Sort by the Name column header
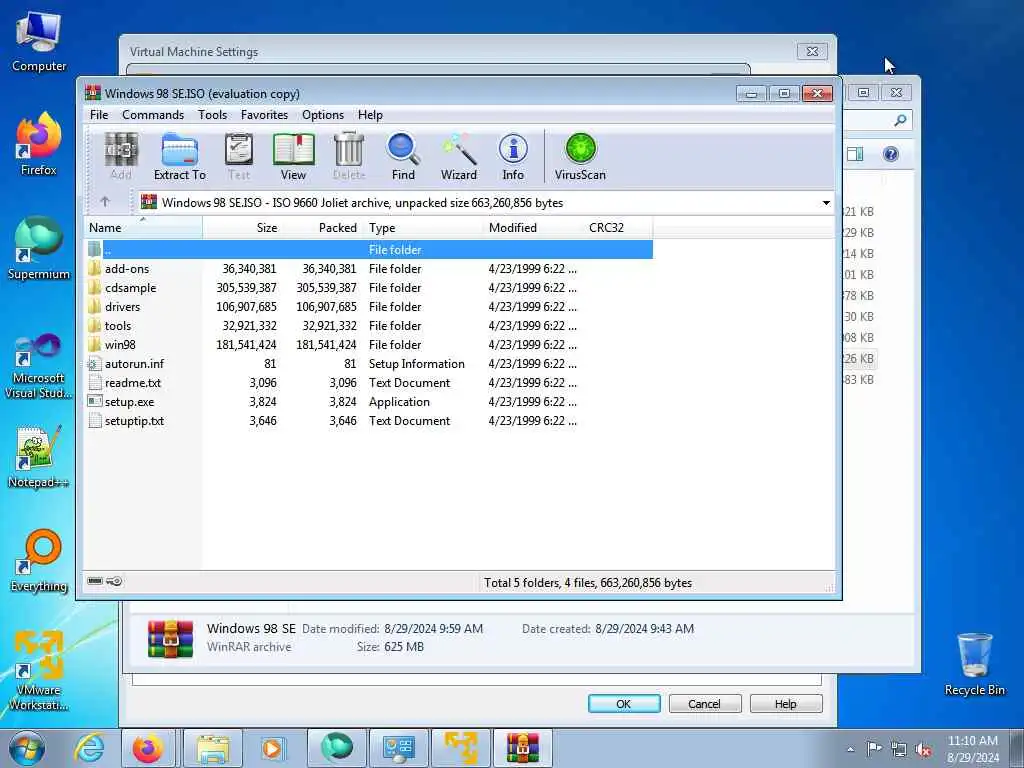 pos(143,227)
